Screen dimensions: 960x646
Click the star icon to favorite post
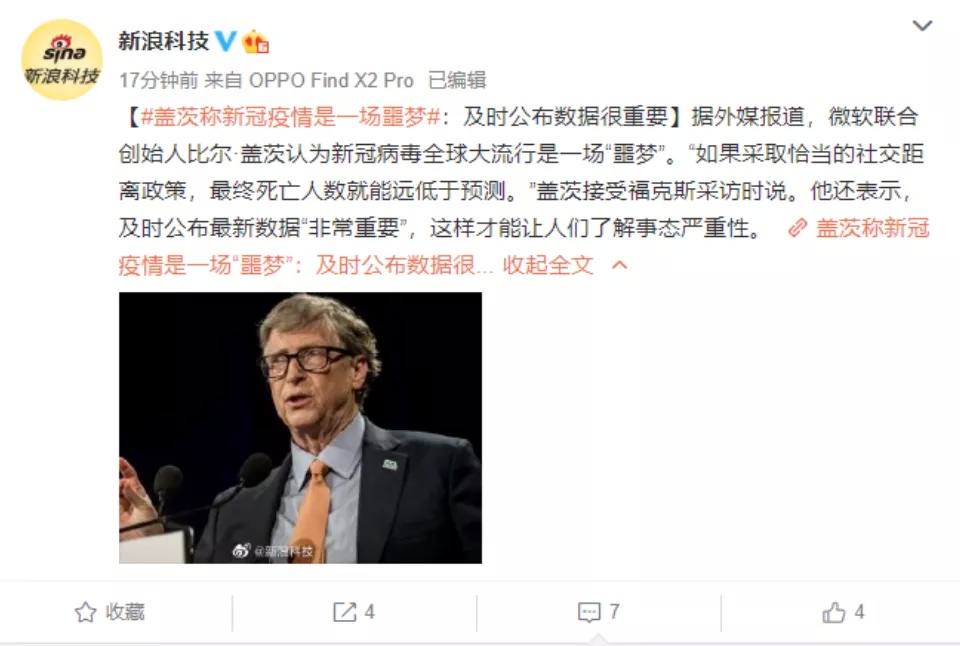pyautogui.click(x=86, y=612)
